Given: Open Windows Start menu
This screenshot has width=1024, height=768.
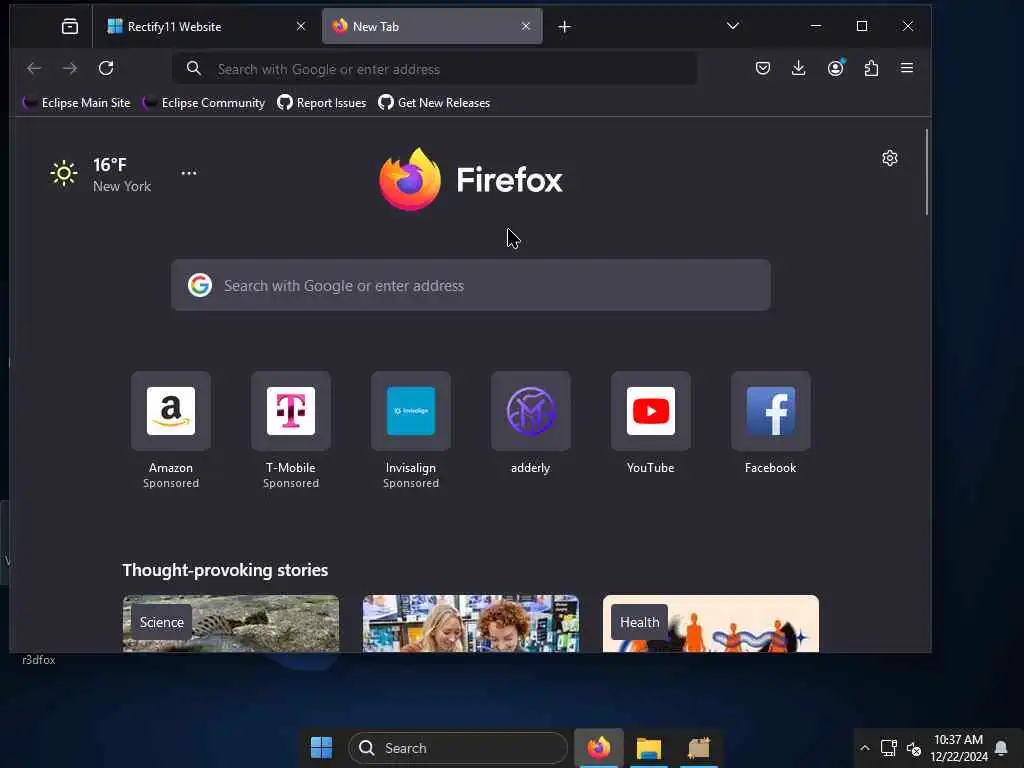Looking at the screenshot, I should coord(321,748).
